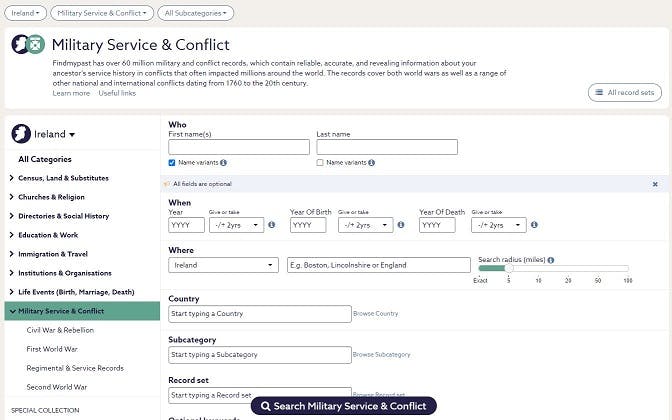This screenshot has height=420, width=672.
Task: Expand Immigration & Travel category
Action: pyautogui.click(x=12, y=254)
